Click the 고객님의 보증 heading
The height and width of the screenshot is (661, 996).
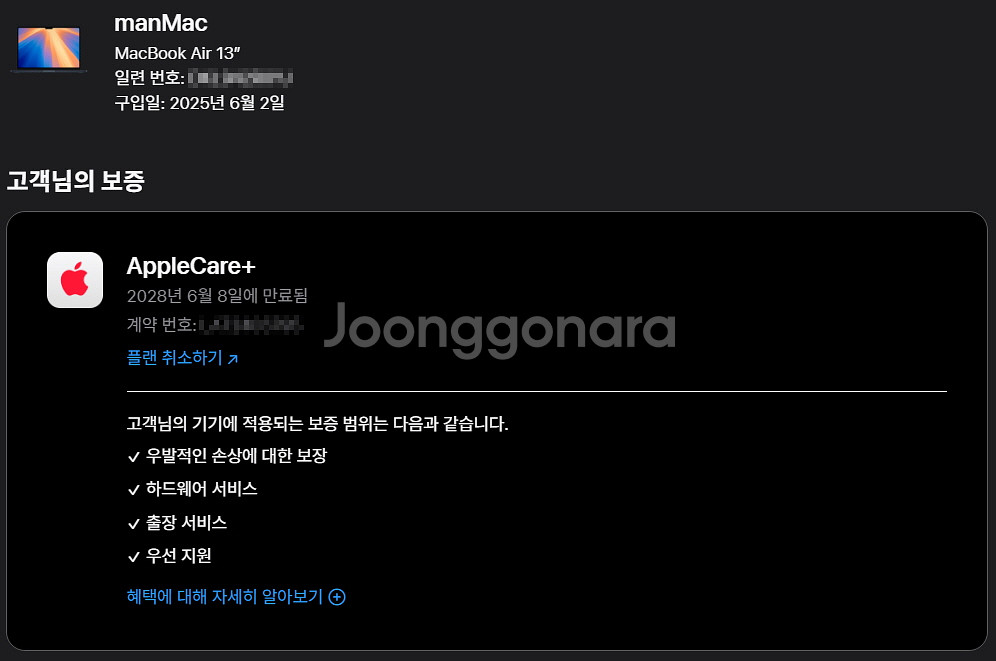tap(76, 181)
